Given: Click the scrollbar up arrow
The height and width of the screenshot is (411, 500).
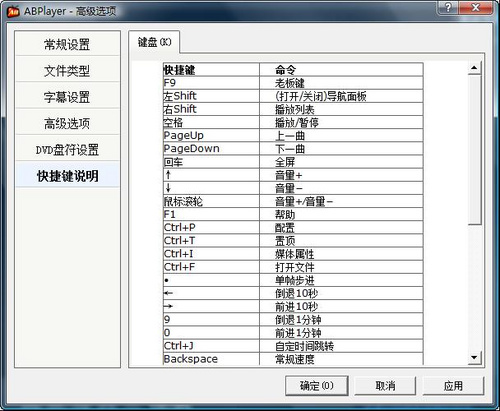Looking at the screenshot, I should click(474, 68).
